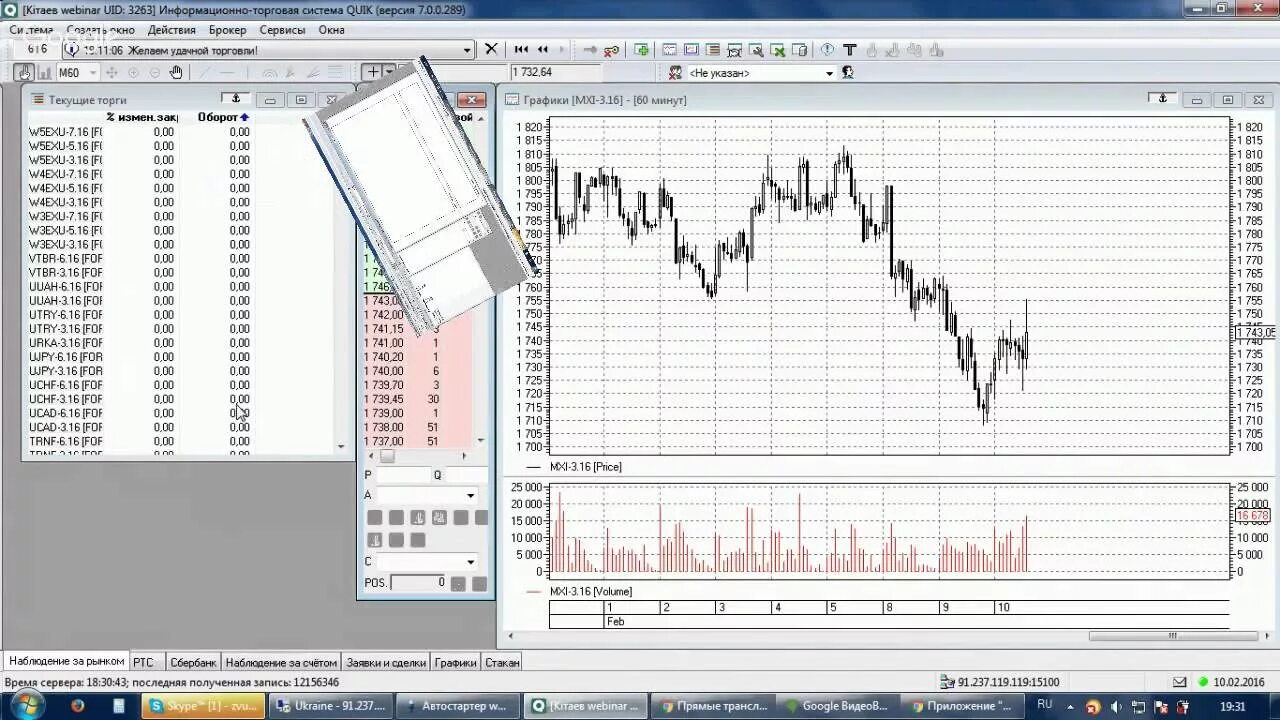Switch to the Сбербанк tab

tap(193, 662)
